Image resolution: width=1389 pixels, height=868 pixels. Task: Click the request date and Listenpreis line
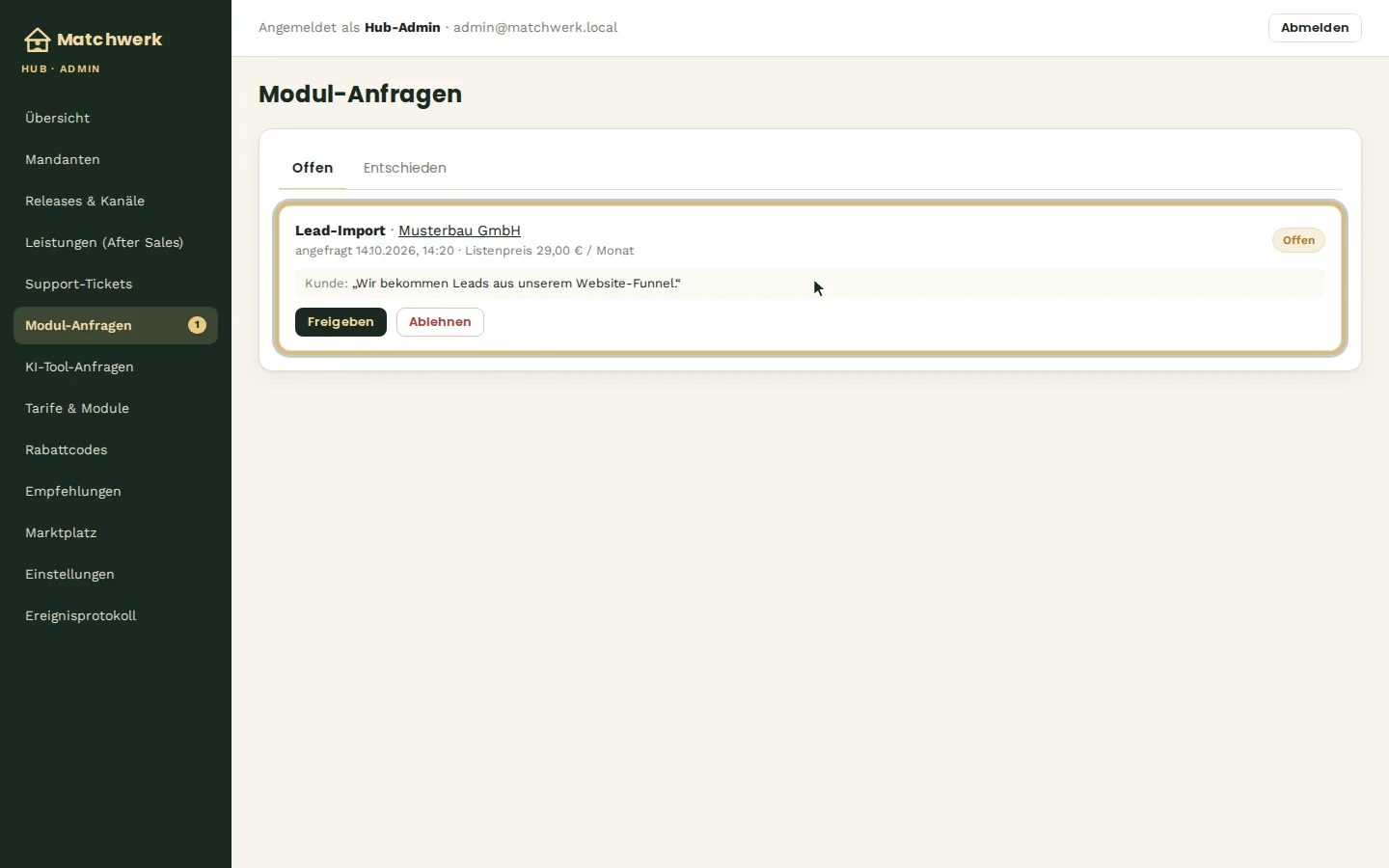[x=464, y=251]
